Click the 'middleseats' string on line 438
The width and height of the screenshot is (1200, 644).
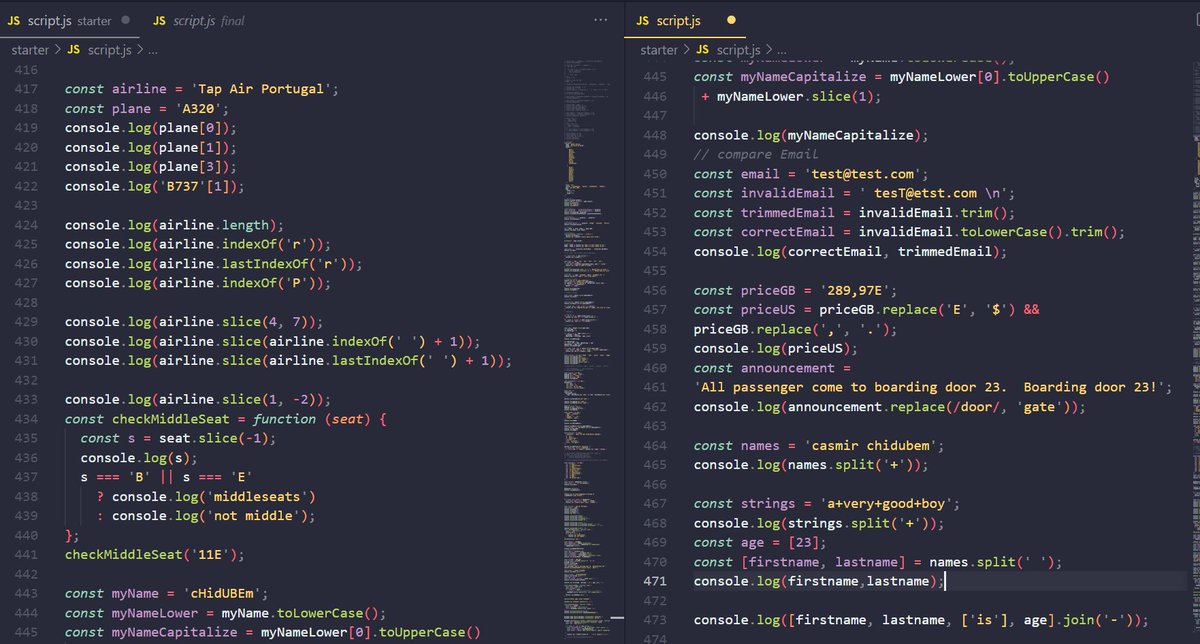pyautogui.click(x=259, y=496)
